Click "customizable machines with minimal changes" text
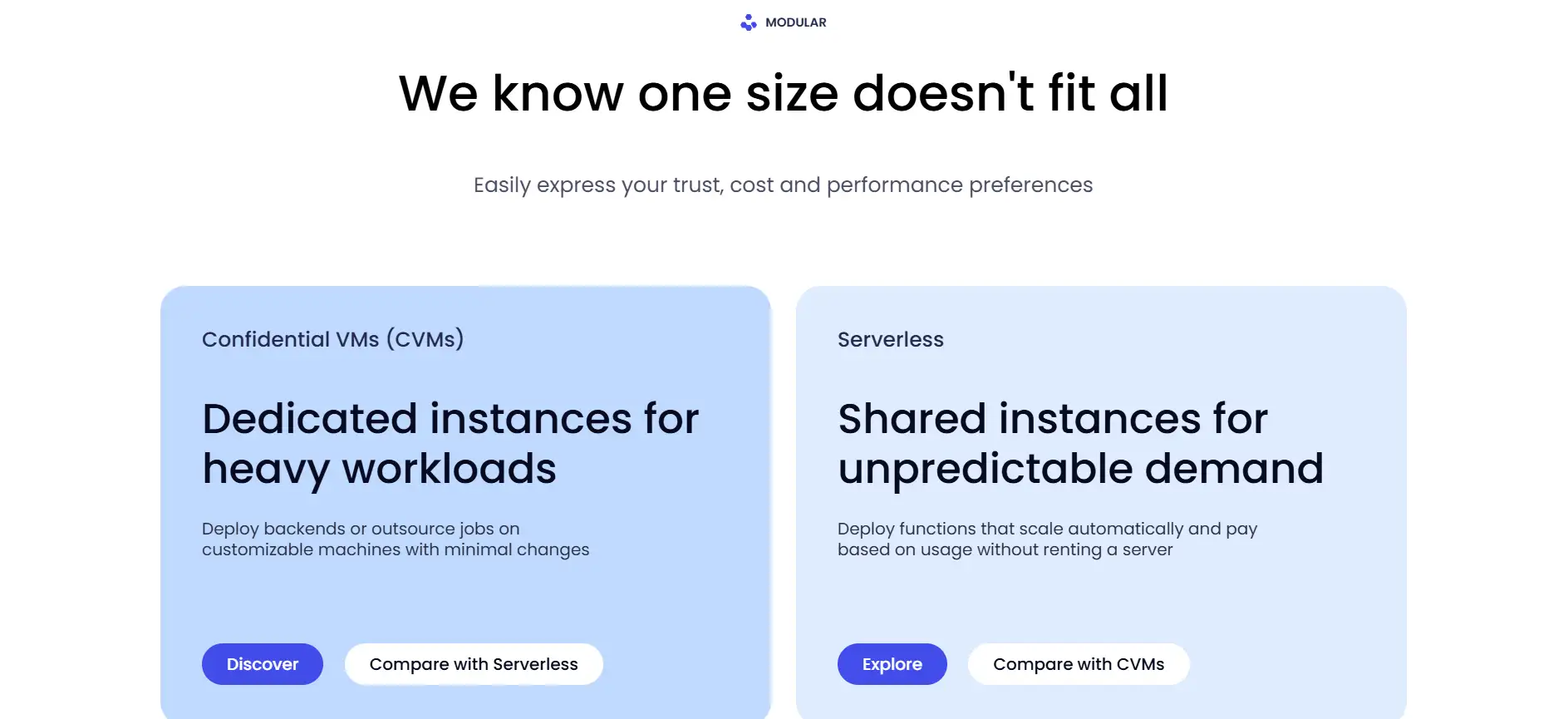Screen dimensions: 1568x719 [396, 549]
